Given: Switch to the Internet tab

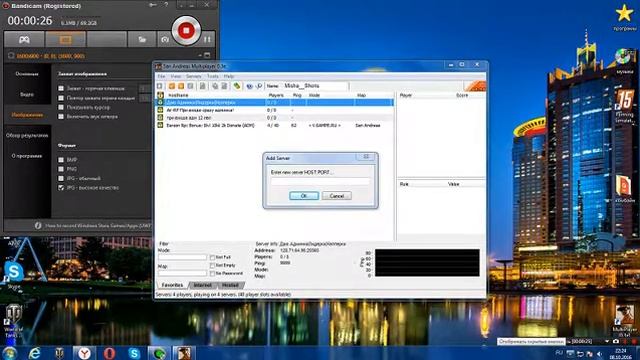Looking at the screenshot, I should (x=202, y=285).
